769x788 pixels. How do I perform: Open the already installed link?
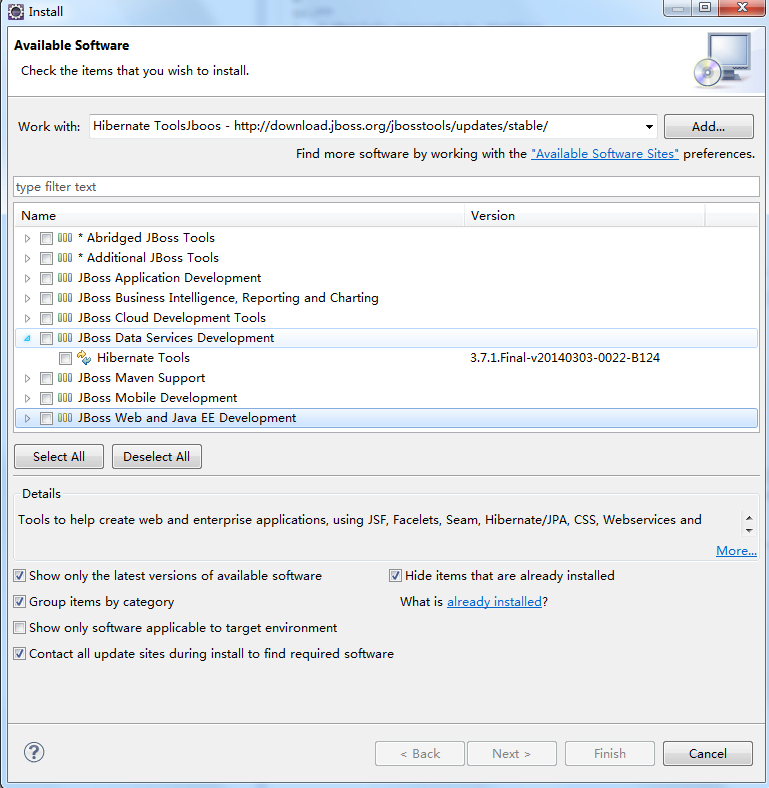coord(494,602)
